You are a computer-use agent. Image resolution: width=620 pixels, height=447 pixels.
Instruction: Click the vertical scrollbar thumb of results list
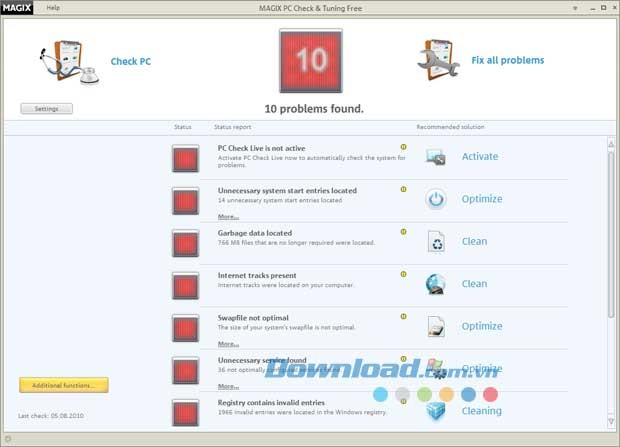pyautogui.click(x=611, y=234)
